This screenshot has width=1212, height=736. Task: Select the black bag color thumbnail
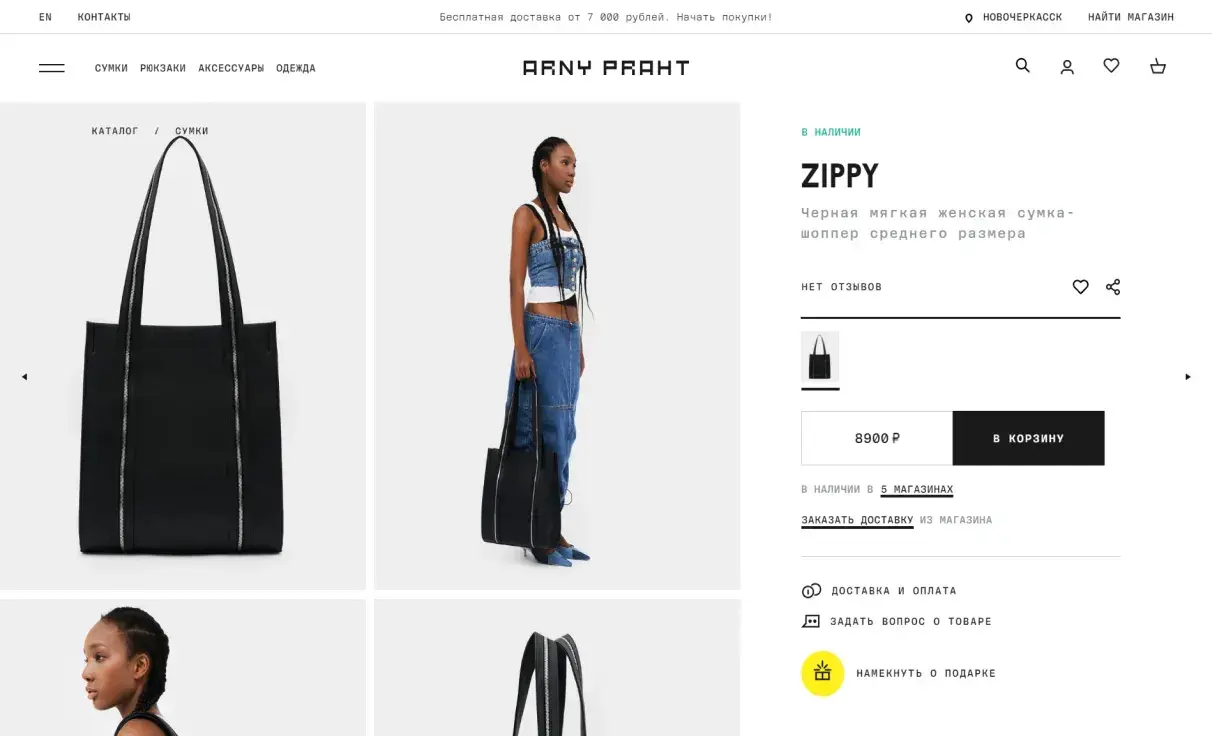tap(820, 358)
